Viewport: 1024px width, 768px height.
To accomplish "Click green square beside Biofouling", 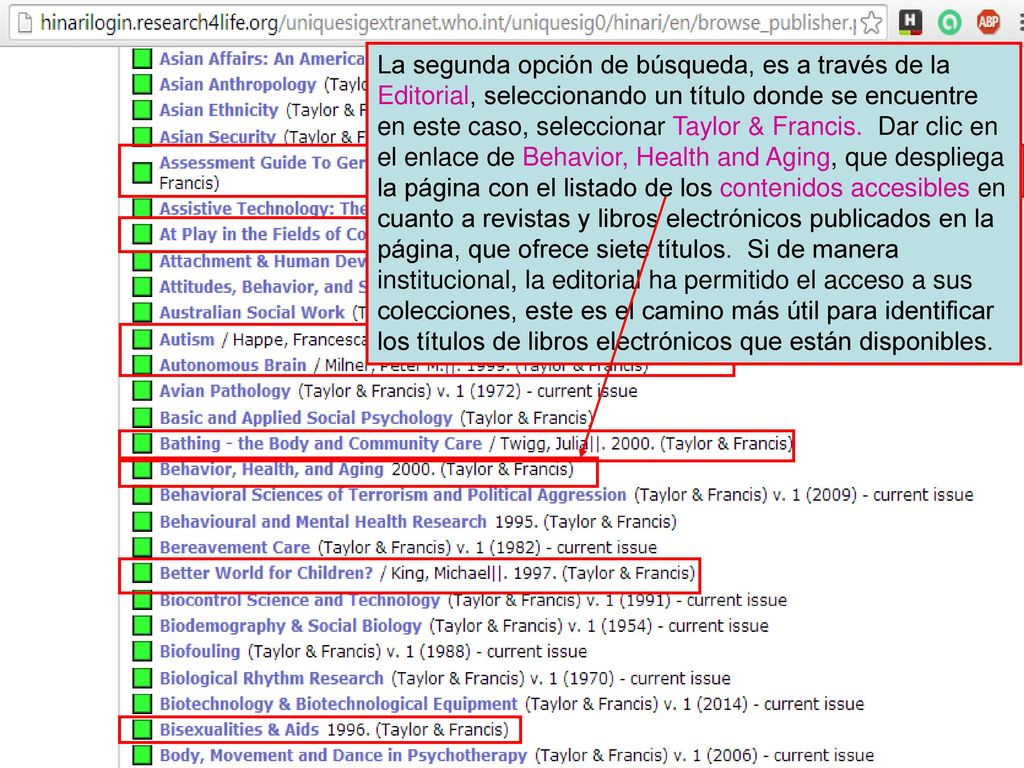I will 142,651.
